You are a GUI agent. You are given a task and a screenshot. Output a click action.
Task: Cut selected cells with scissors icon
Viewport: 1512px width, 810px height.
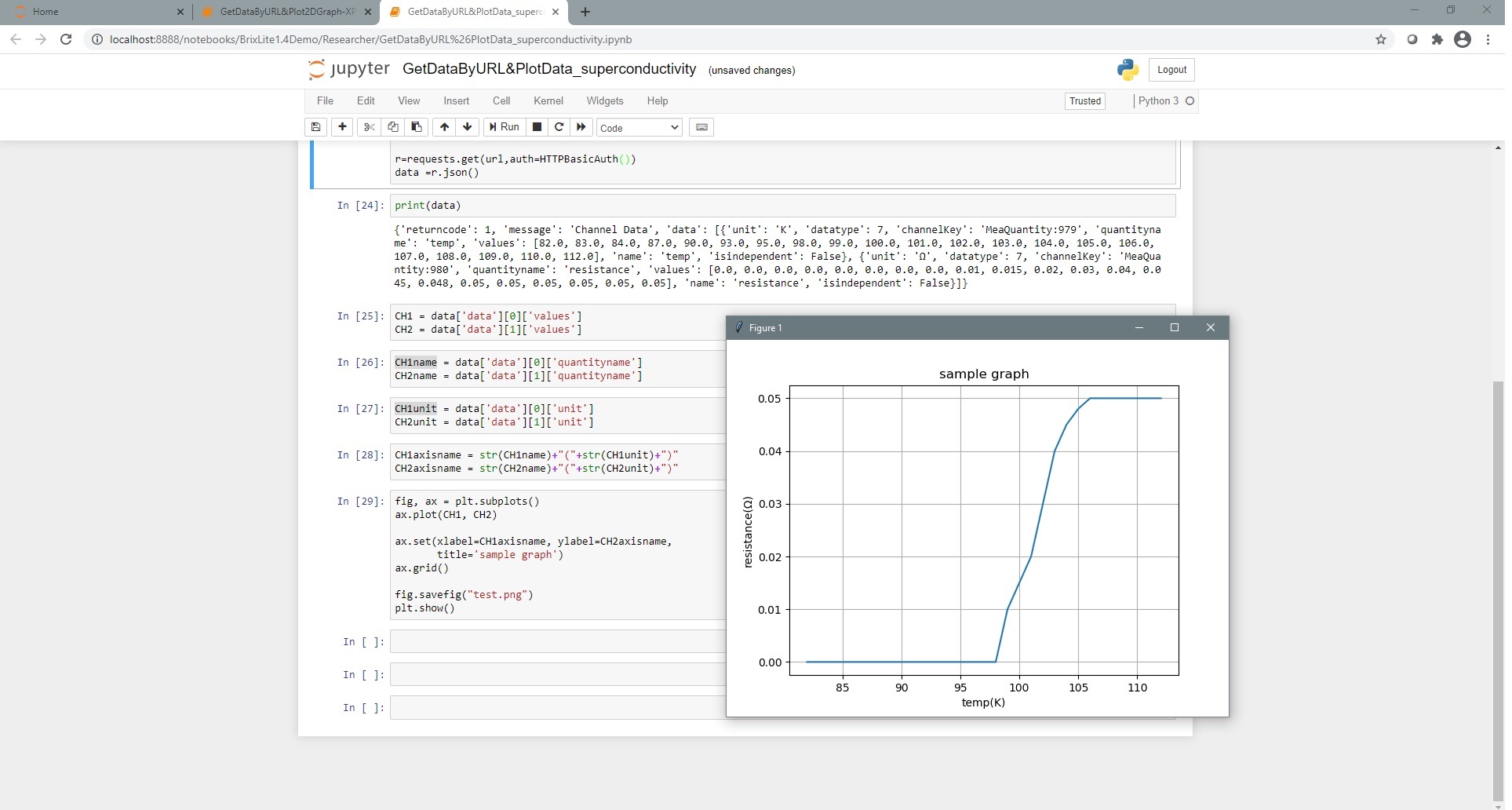(369, 127)
